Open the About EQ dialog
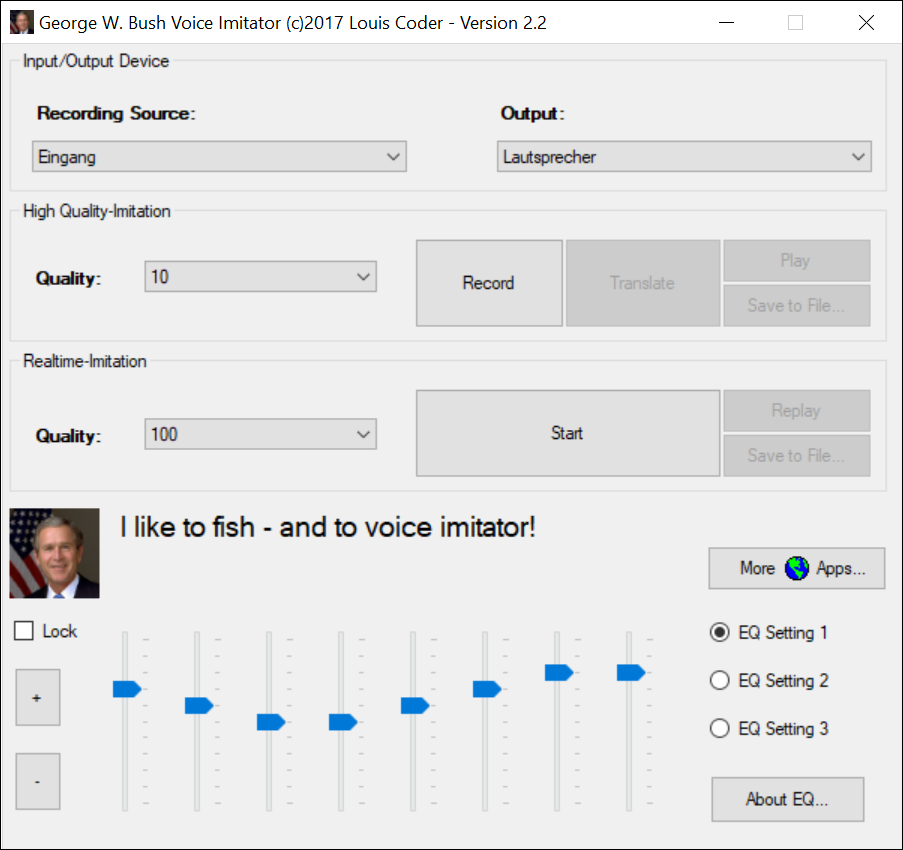 click(x=787, y=799)
